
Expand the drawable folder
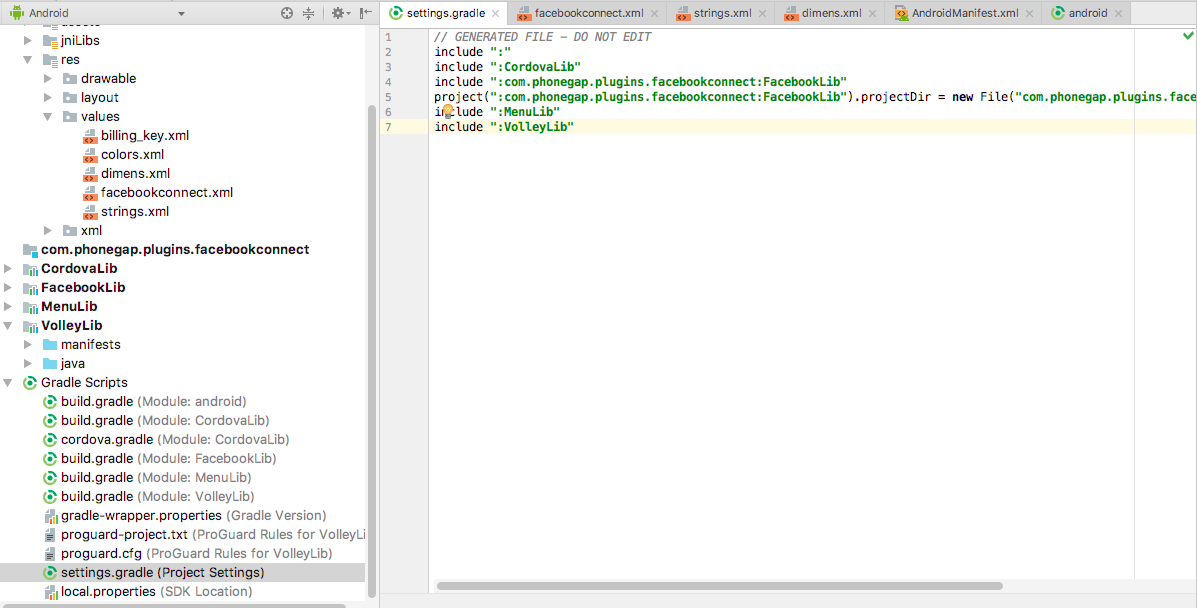[48, 79]
